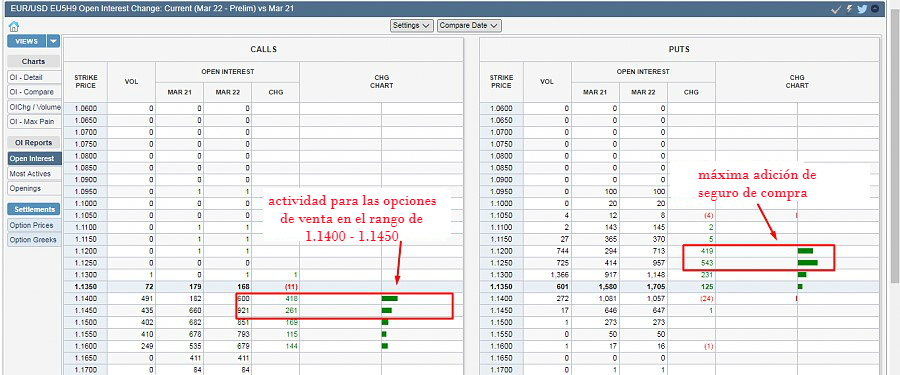Click the PUTS table header

(679, 49)
